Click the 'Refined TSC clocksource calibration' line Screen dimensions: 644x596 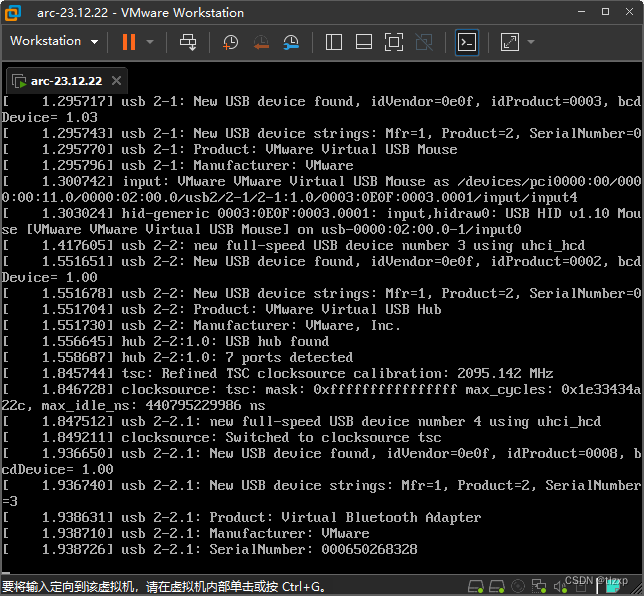[x=278, y=373]
